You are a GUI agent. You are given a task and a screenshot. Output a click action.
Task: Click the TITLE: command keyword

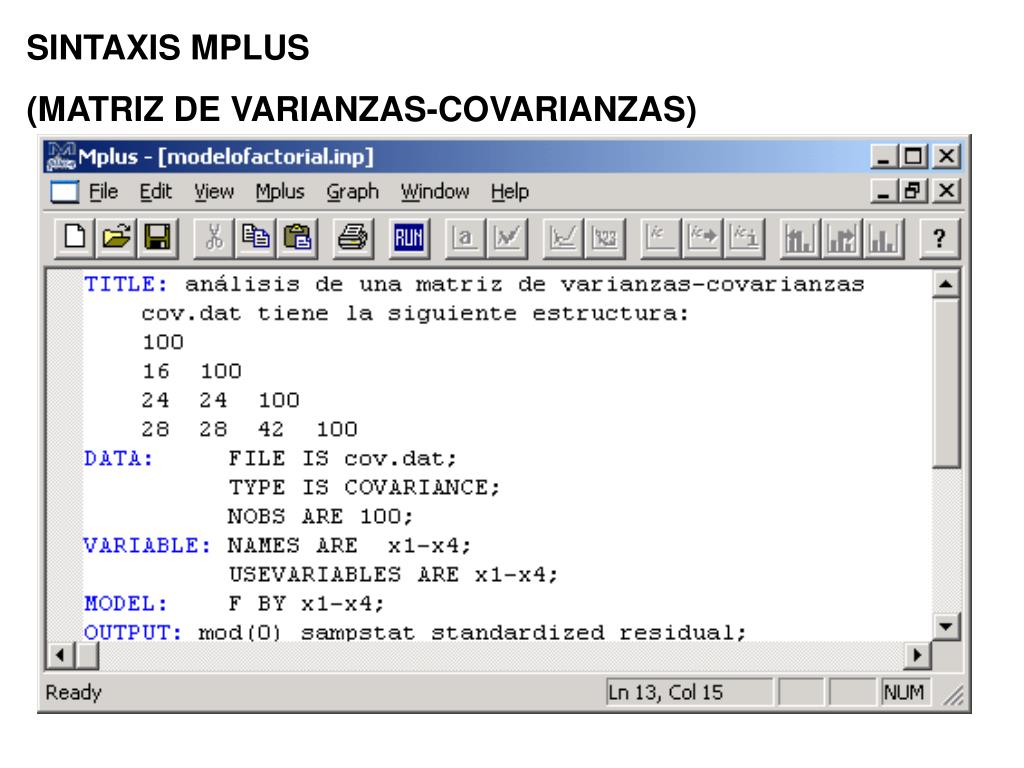(126, 285)
